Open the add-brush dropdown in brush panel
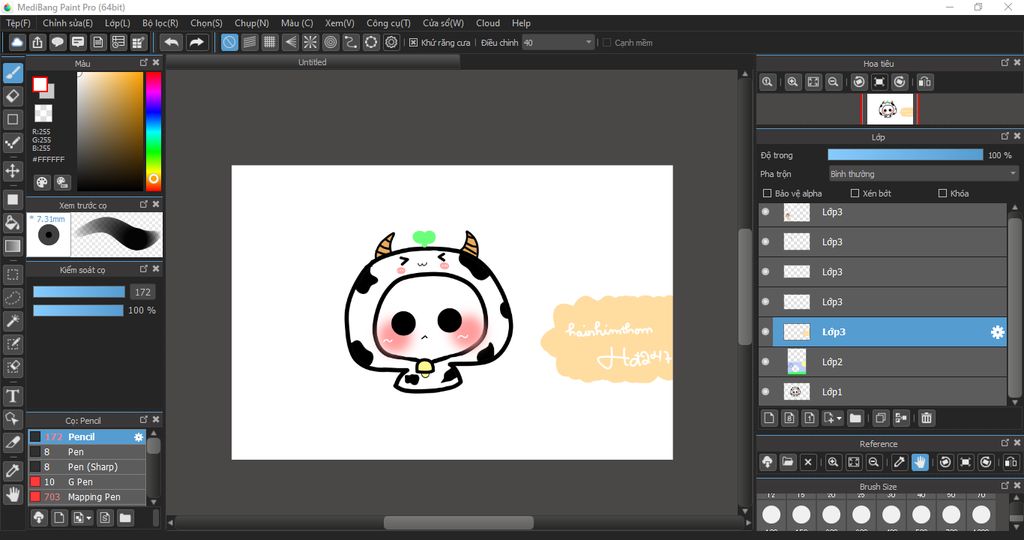This screenshot has width=1024, height=540. (89, 518)
